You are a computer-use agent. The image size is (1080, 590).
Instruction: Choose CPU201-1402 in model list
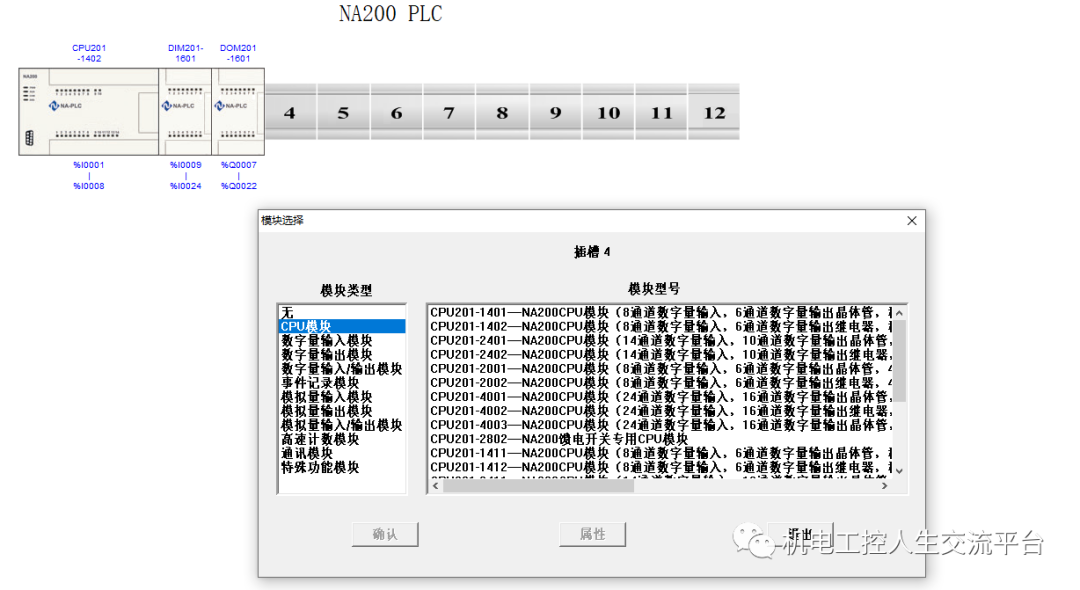[661, 326]
